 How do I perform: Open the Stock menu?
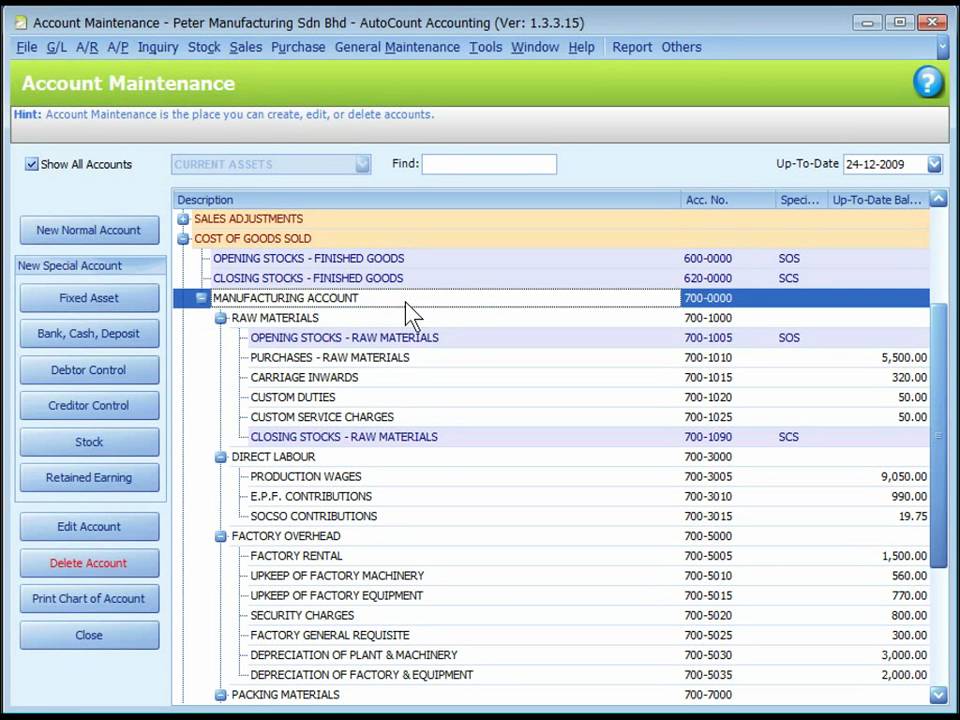pyautogui.click(x=204, y=47)
